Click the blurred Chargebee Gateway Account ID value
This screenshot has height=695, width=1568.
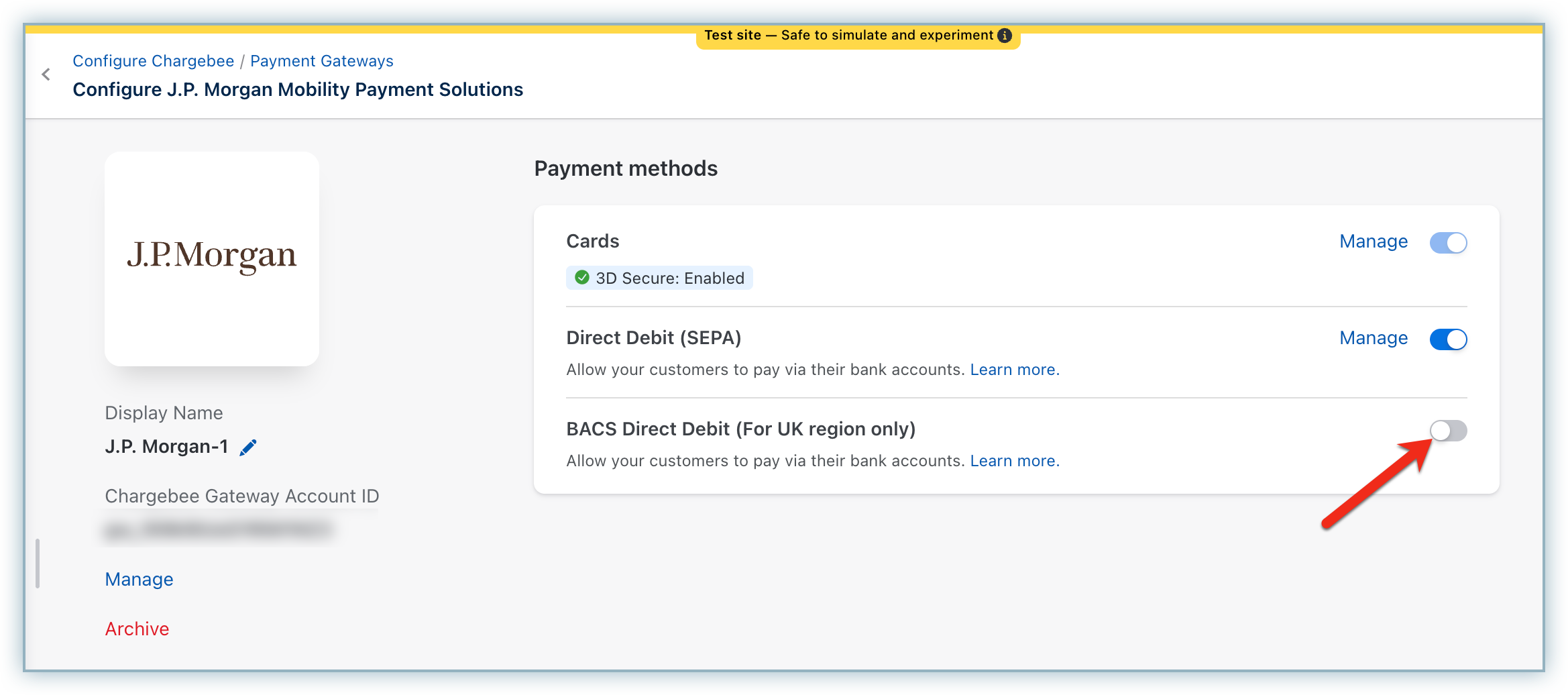pyautogui.click(x=218, y=530)
